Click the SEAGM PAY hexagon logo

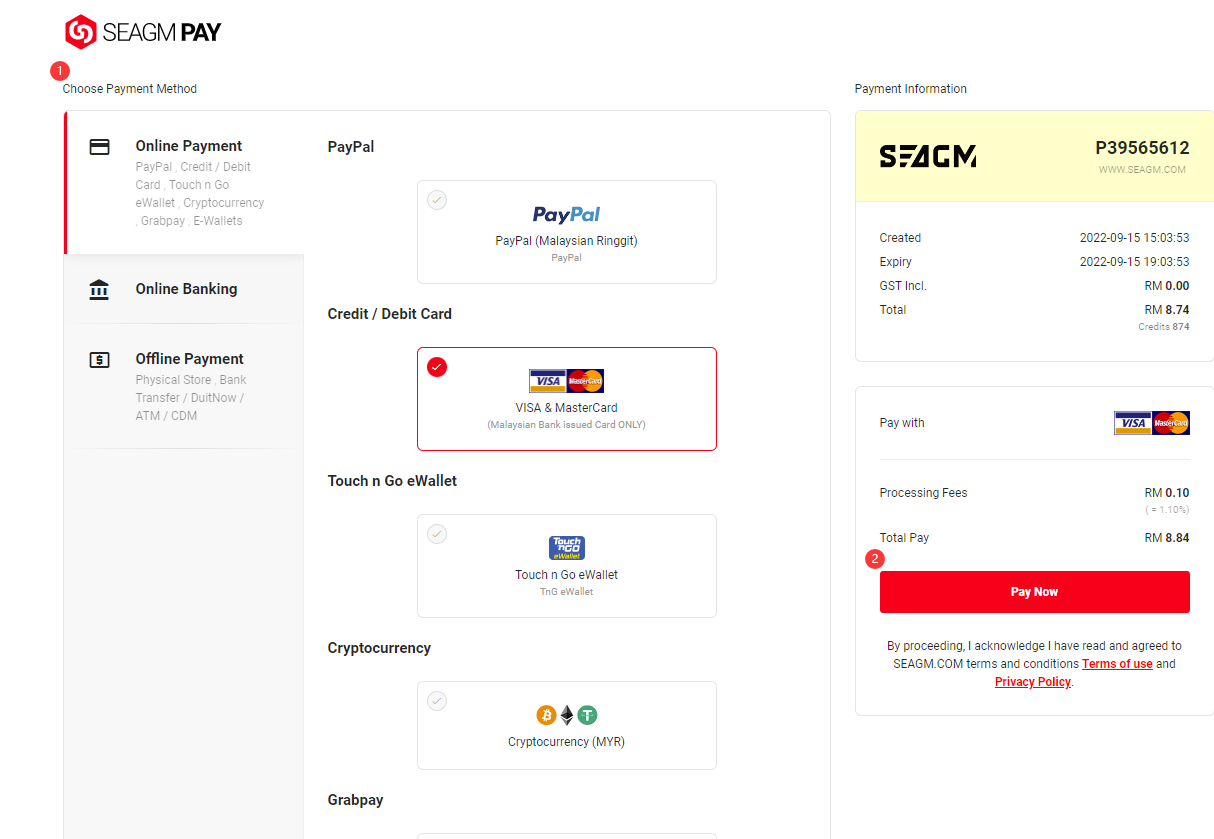pyautogui.click(x=81, y=32)
